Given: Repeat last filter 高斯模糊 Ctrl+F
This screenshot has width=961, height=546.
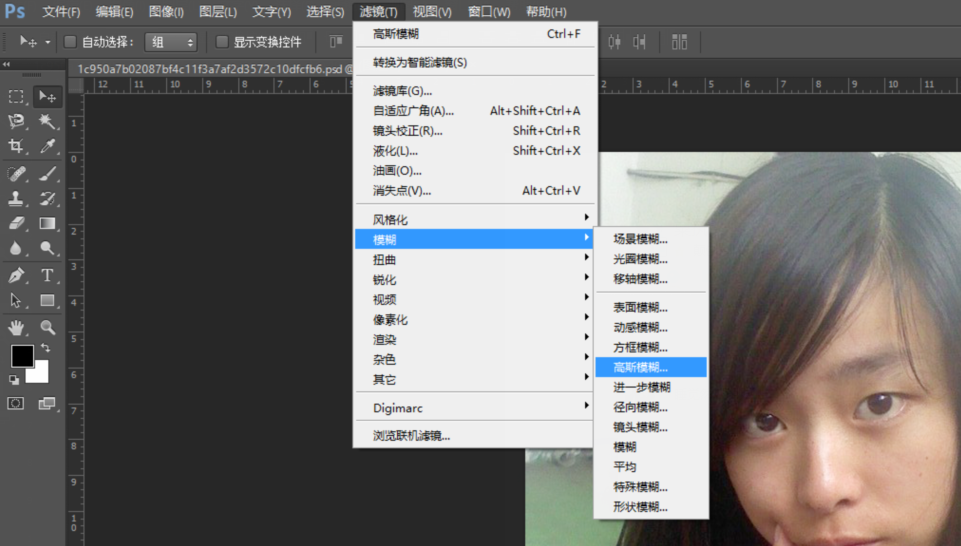Looking at the screenshot, I should pos(475,34).
